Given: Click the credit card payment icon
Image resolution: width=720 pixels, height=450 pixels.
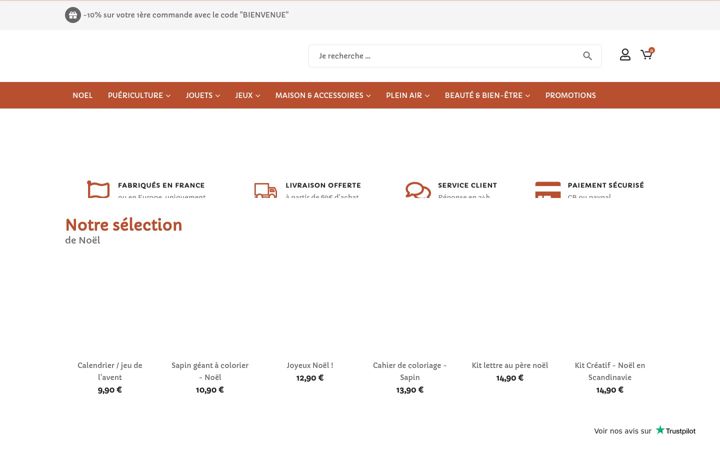Looking at the screenshot, I should coord(548,190).
